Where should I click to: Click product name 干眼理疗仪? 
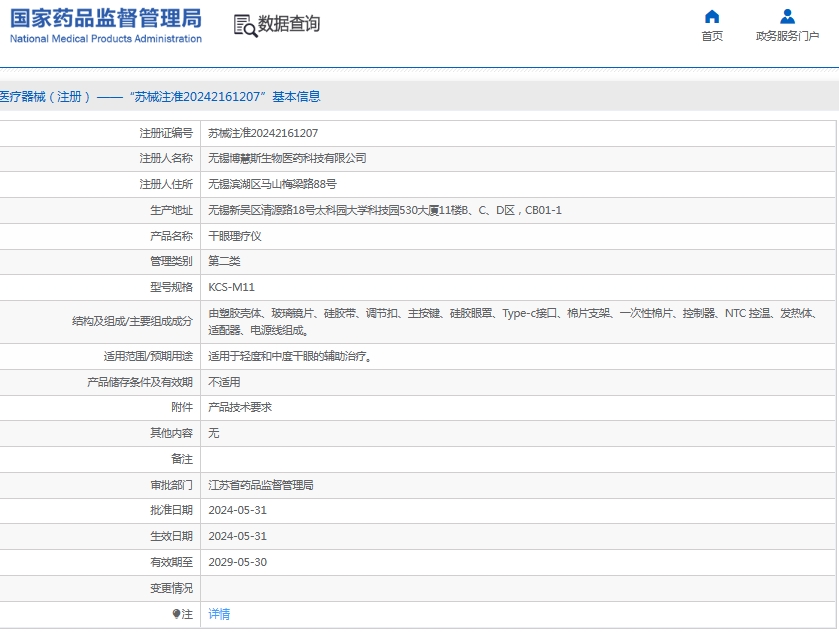pyautogui.click(x=234, y=236)
